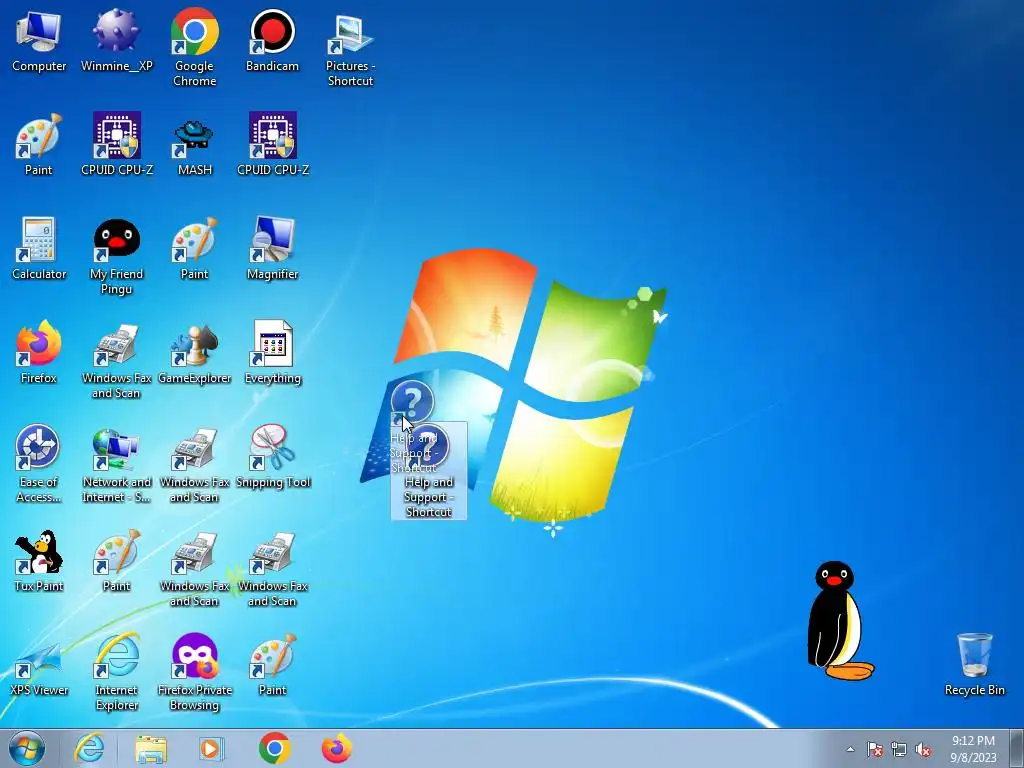Launch Internet Explorer from the taskbar
This screenshot has height=768, width=1024.
[x=89, y=748]
